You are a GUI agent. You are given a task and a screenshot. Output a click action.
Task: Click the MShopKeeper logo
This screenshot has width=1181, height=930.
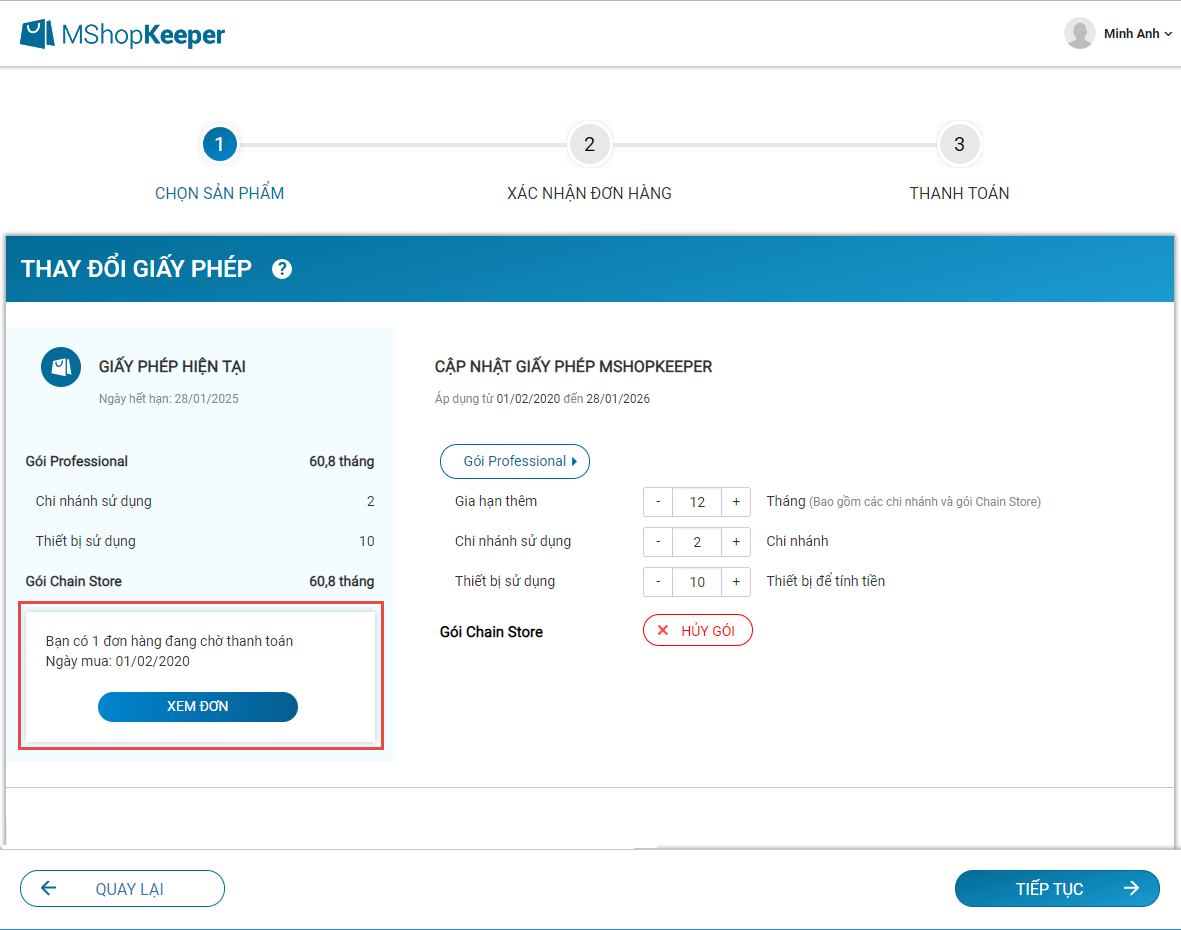pos(122,34)
